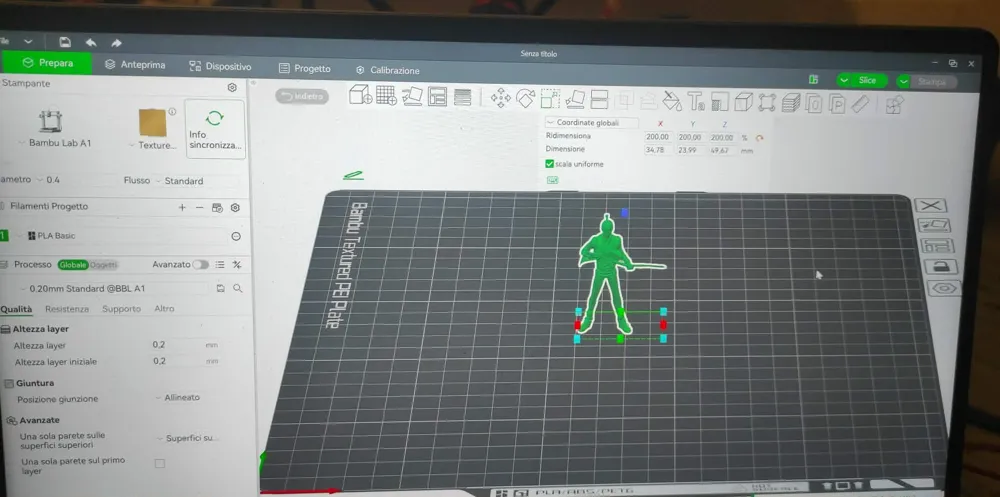Viewport: 1000px width, 497px height.
Task: Click the save disk icon in title bar
Action: tap(64, 42)
